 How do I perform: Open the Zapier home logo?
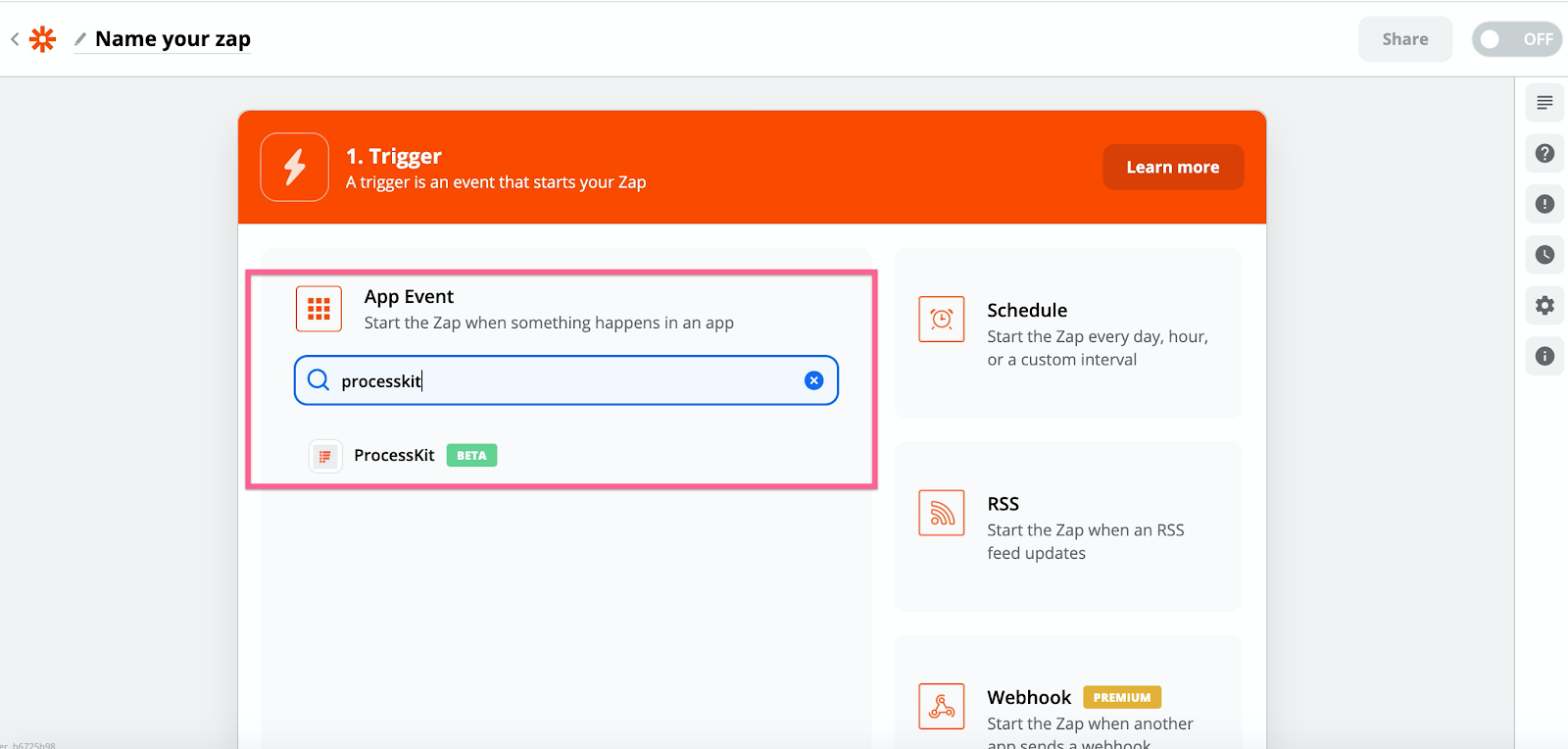[43, 39]
